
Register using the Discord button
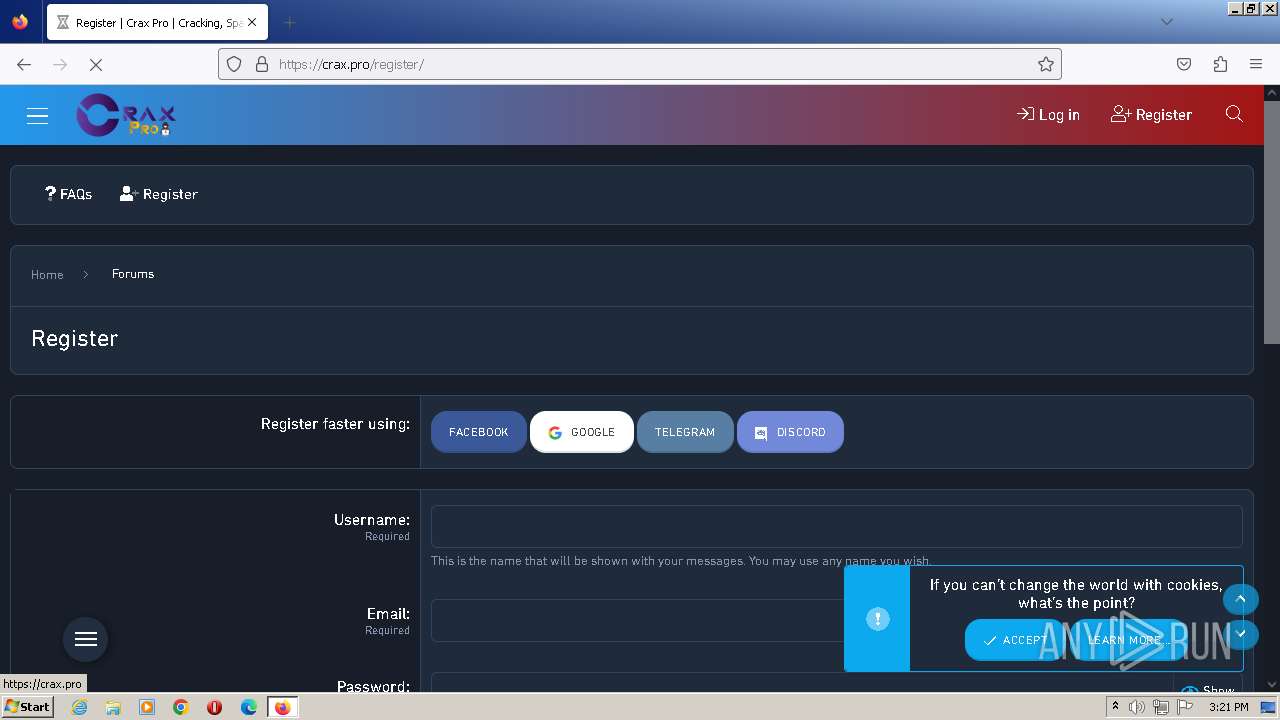click(x=790, y=432)
